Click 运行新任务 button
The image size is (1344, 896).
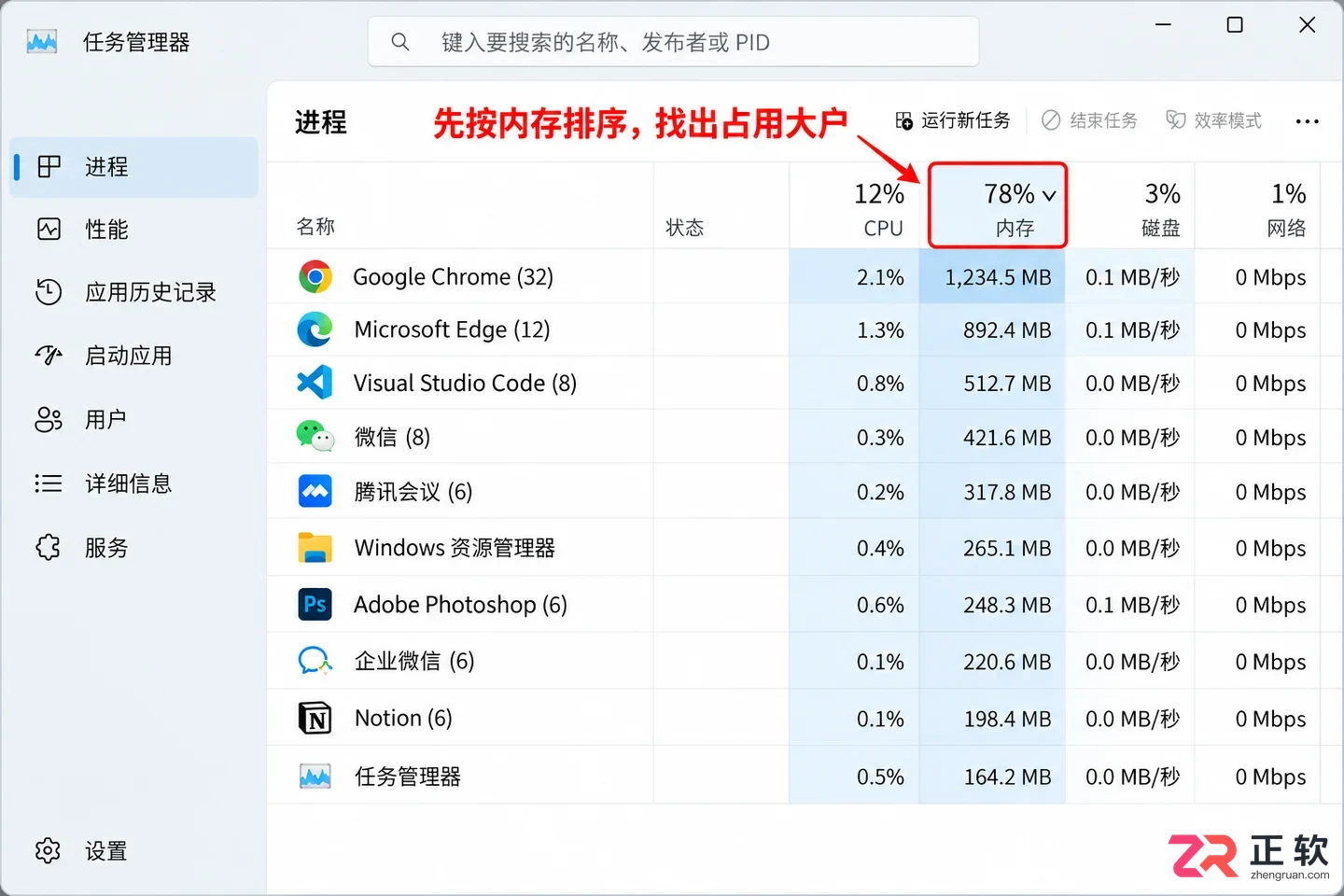pos(953,120)
